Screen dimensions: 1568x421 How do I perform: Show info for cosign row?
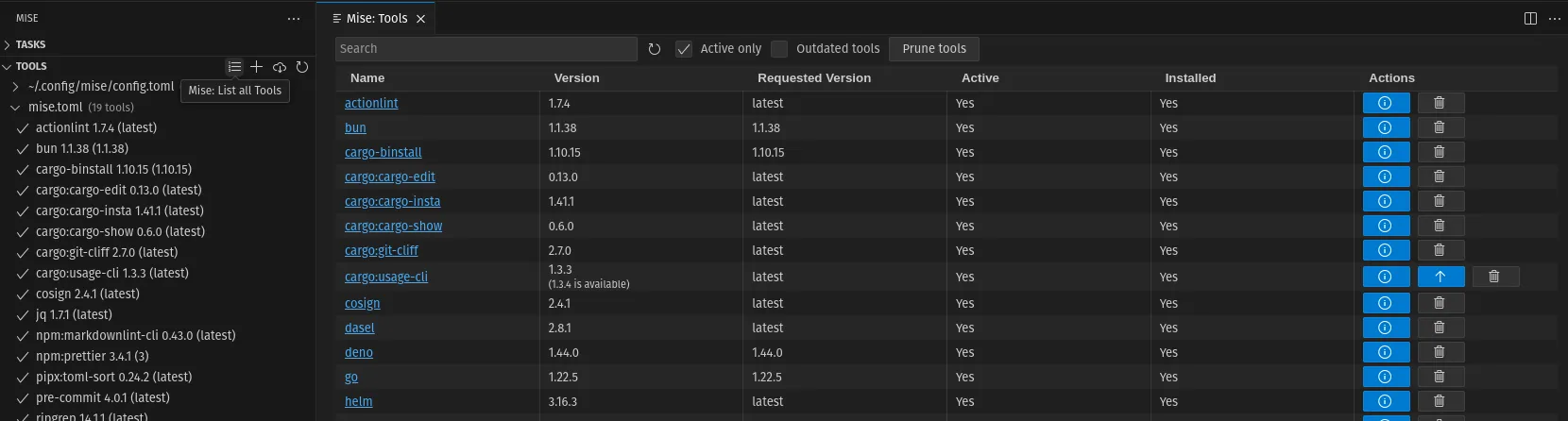tap(1386, 303)
